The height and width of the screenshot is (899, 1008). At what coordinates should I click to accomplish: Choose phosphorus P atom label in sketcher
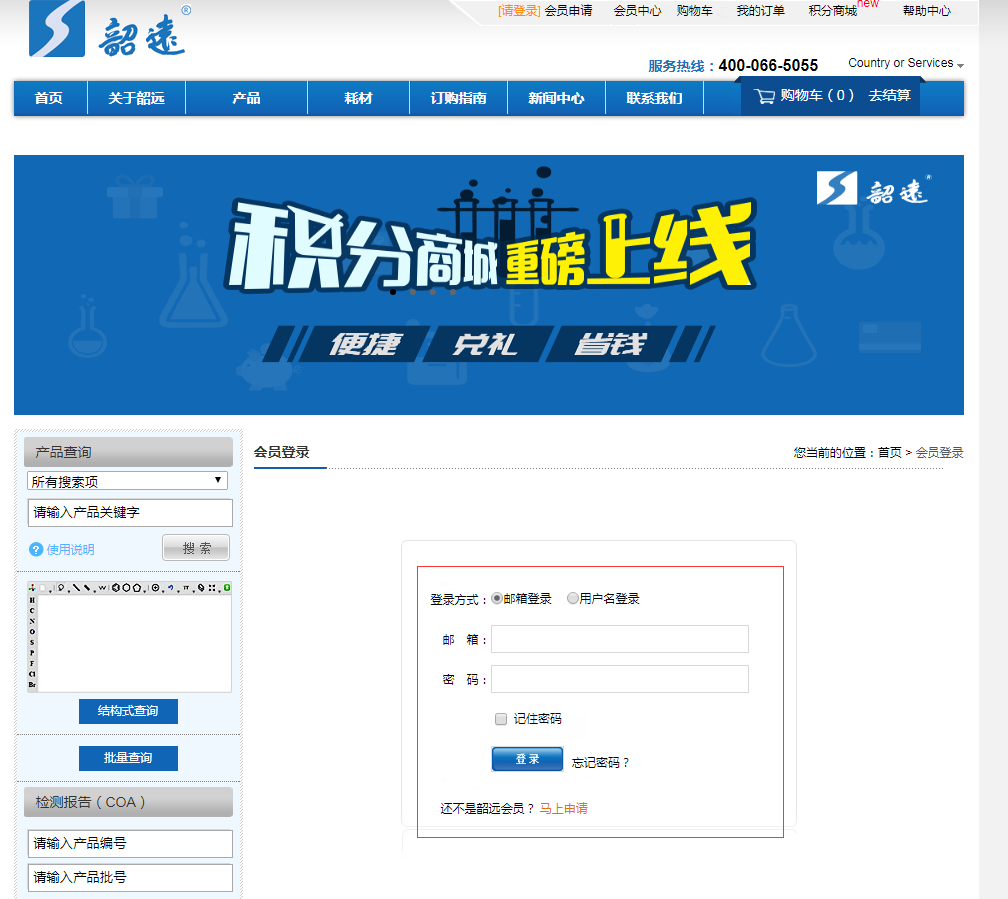pos(32,653)
